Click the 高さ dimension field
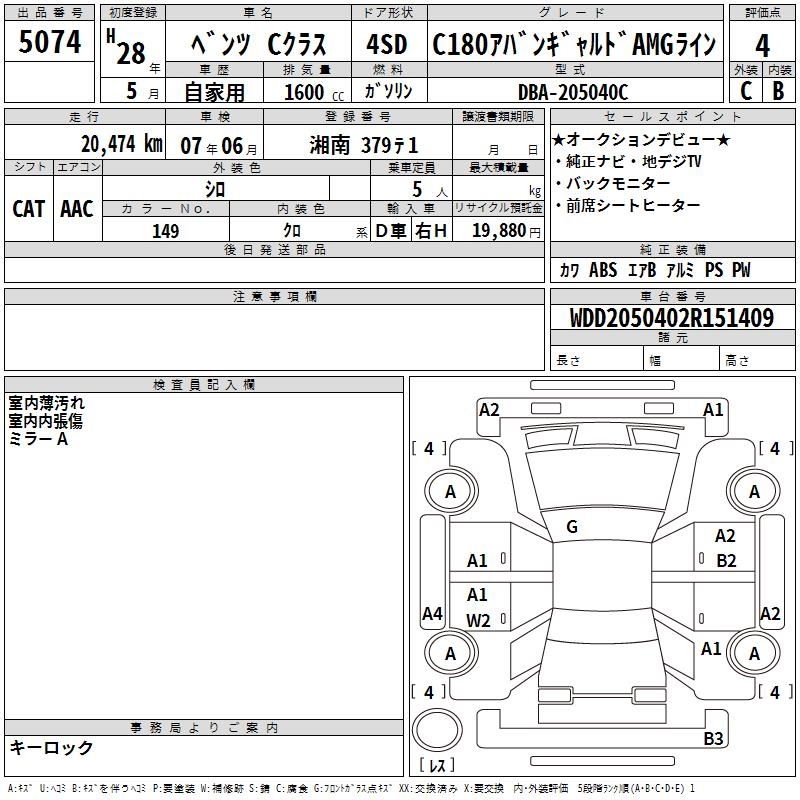This screenshot has width=800, height=800. click(757, 358)
